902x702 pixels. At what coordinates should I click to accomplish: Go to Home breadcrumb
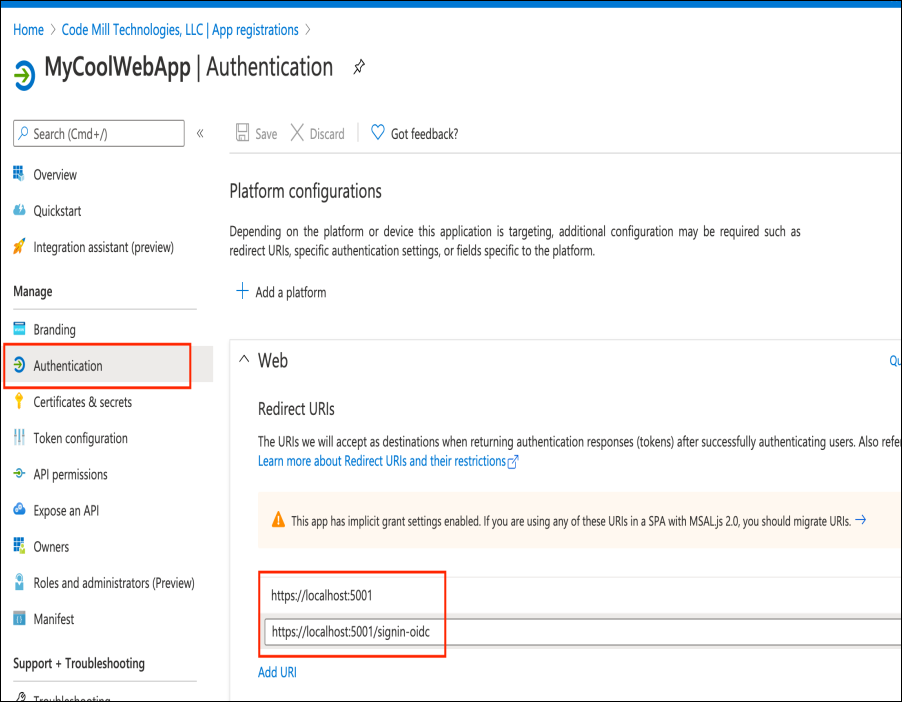[x=28, y=29]
